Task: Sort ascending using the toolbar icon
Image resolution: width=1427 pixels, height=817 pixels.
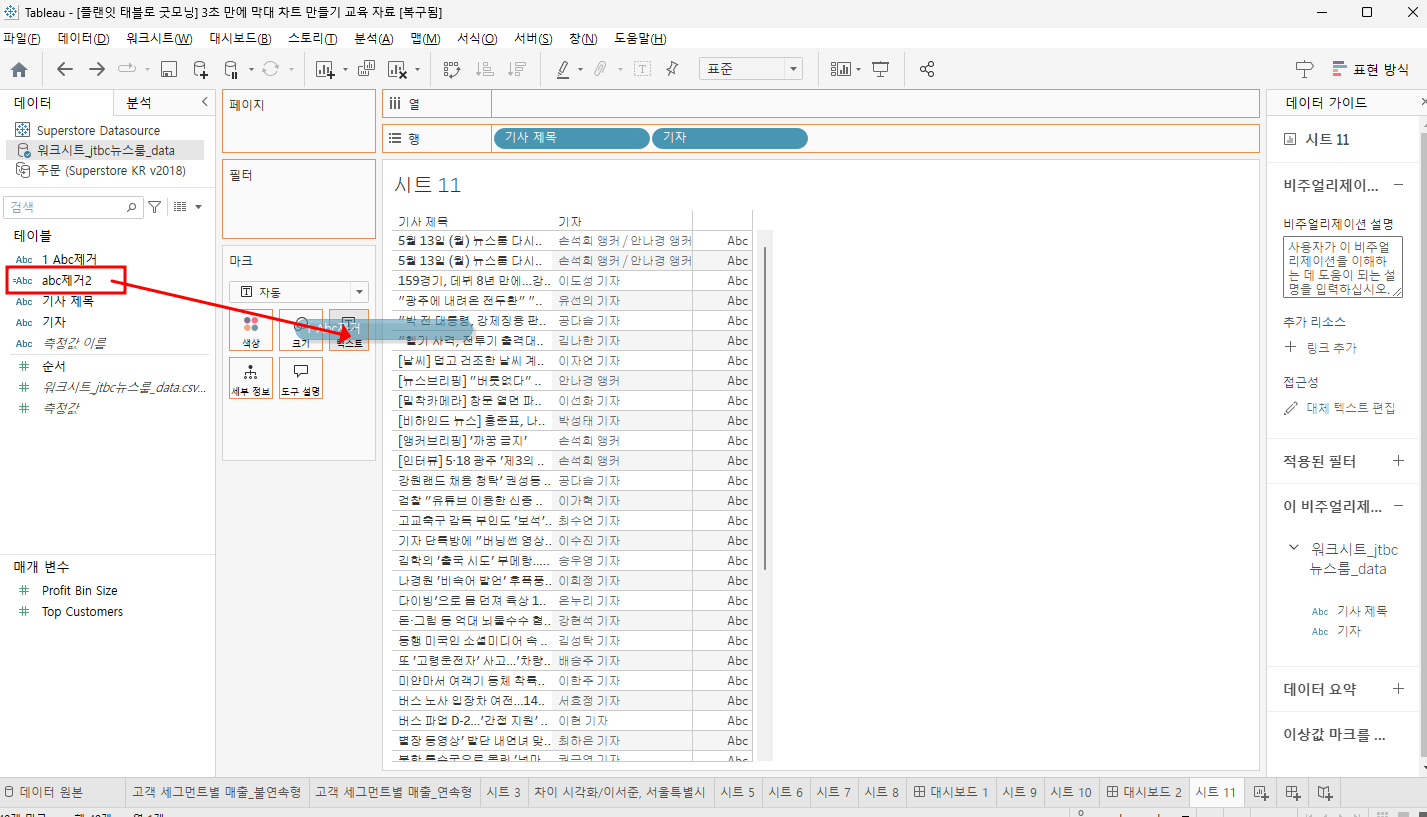Action: coord(485,69)
